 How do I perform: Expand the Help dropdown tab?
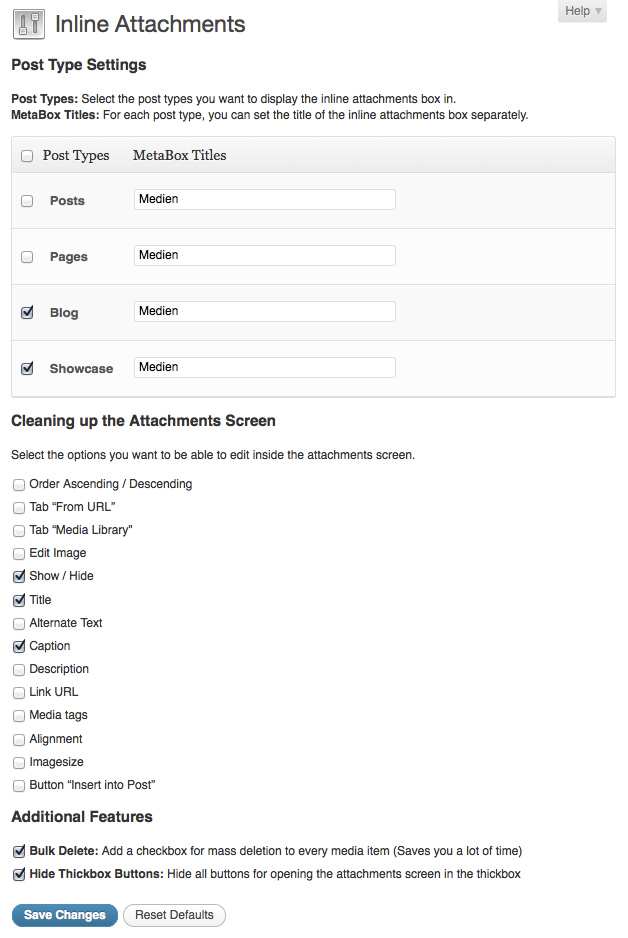pyautogui.click(x=583, y=11)
